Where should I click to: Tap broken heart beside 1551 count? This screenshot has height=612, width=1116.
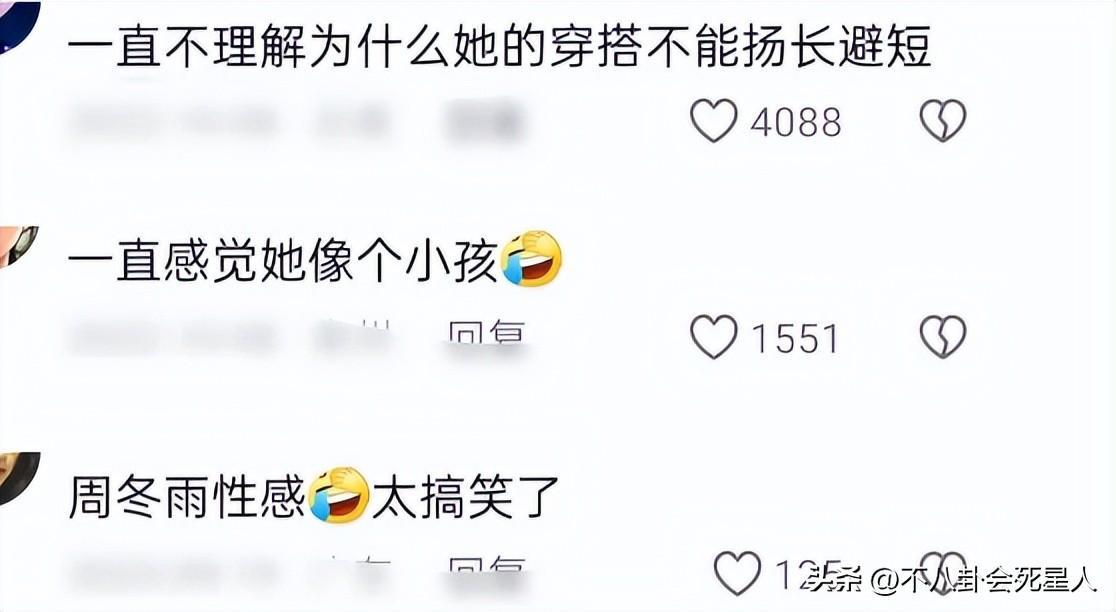942,337
